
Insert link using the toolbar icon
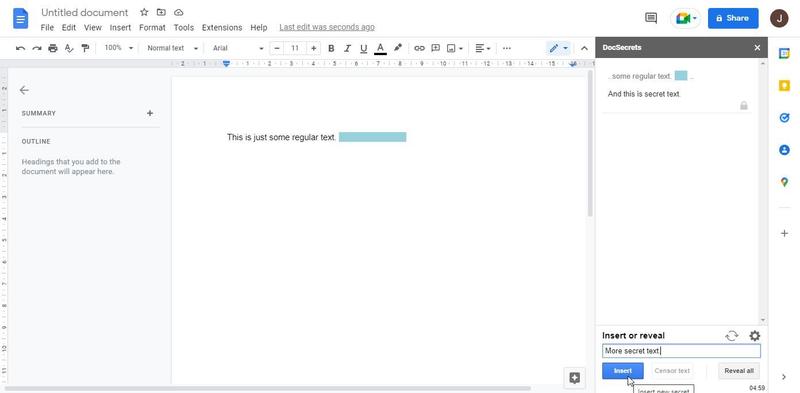419,48
